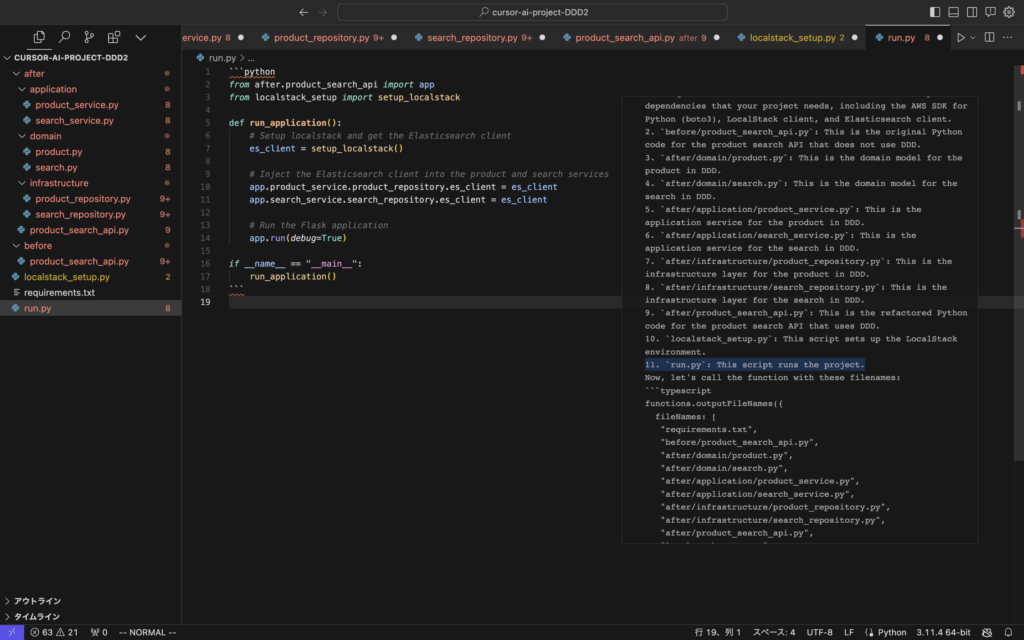
Task: Open product.py in the domain folder
Action: (90, 152)
